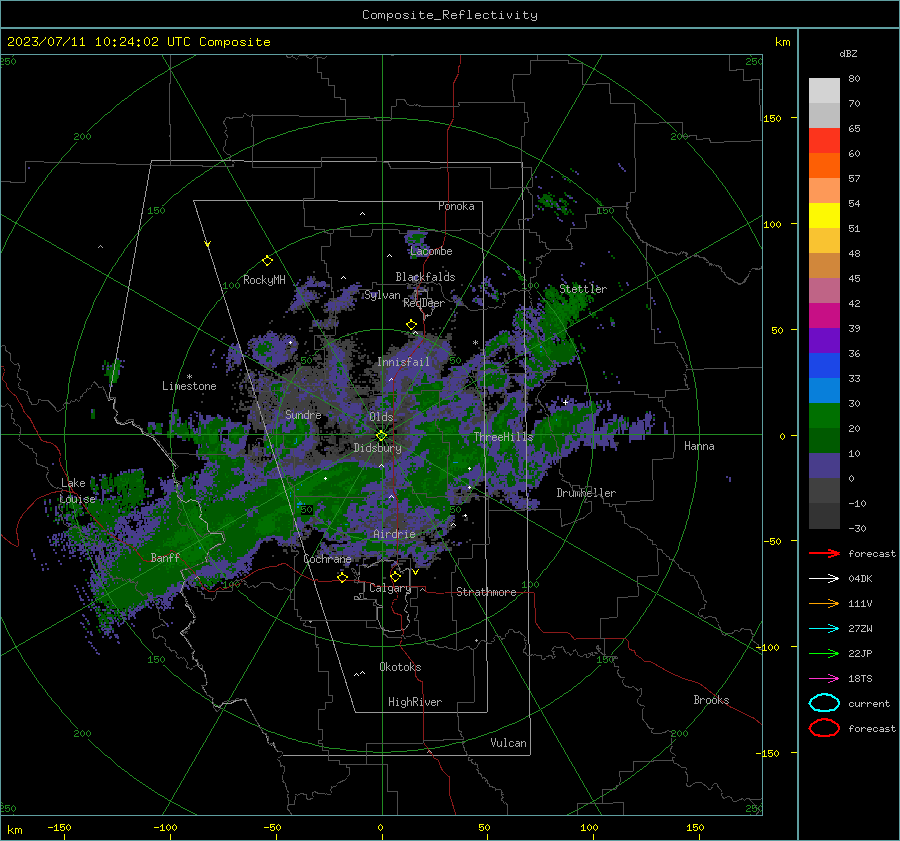Click the Drumheller city label

coord(586,493)
